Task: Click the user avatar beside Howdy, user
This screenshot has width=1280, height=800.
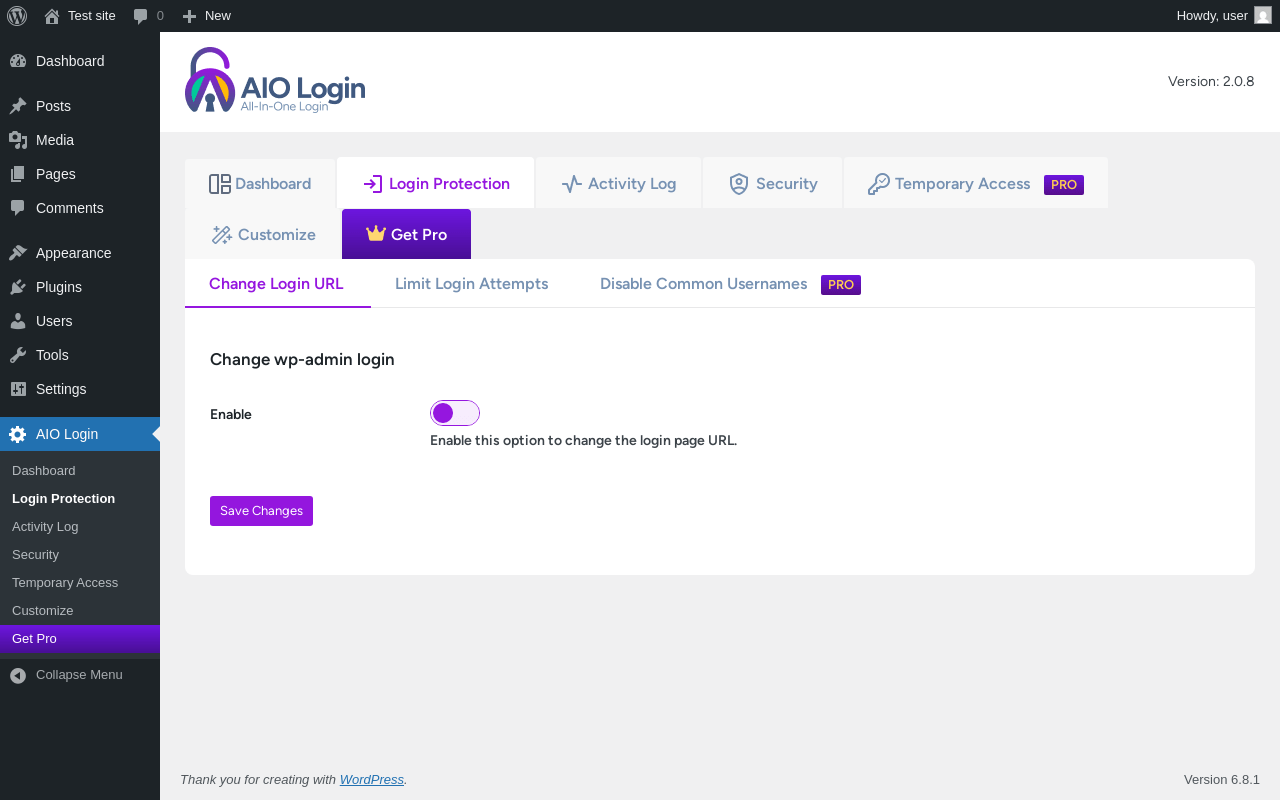Action: 1263,15
